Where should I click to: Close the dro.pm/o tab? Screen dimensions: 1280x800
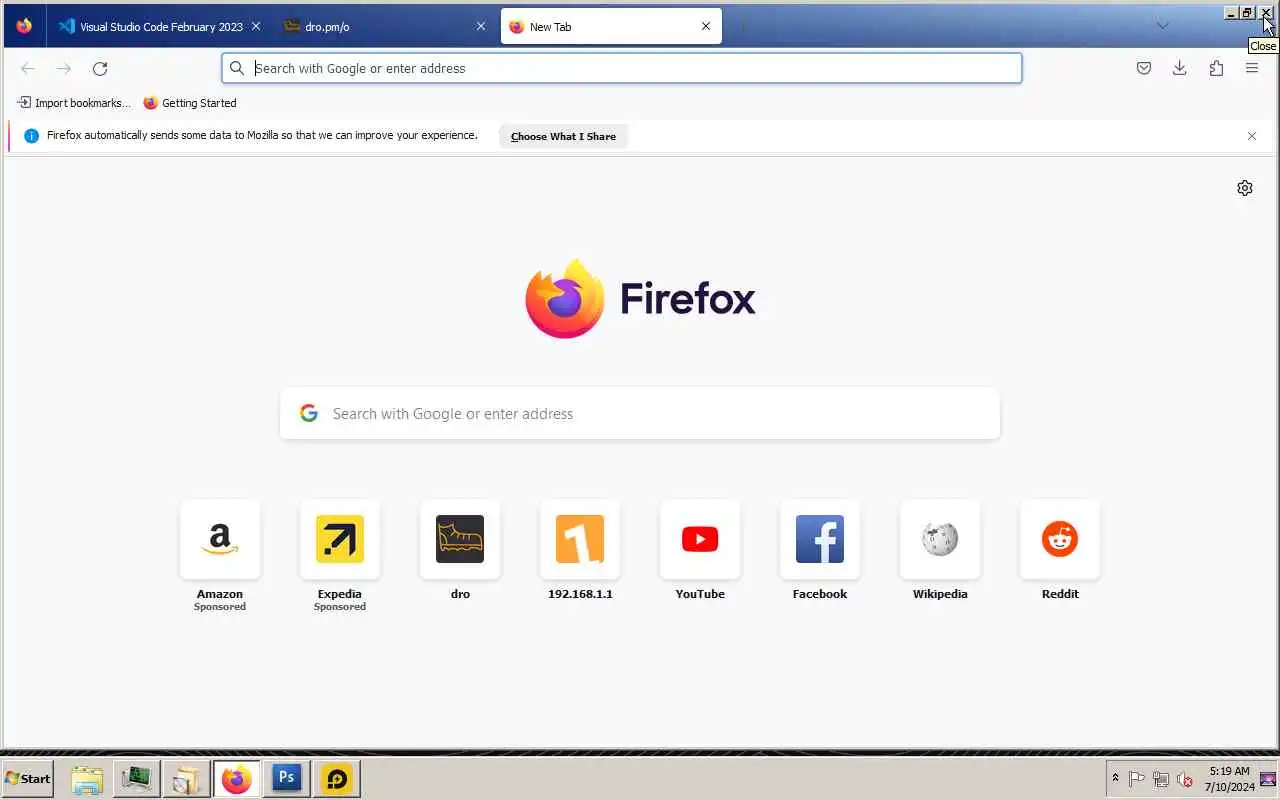[x=481, y=27]
